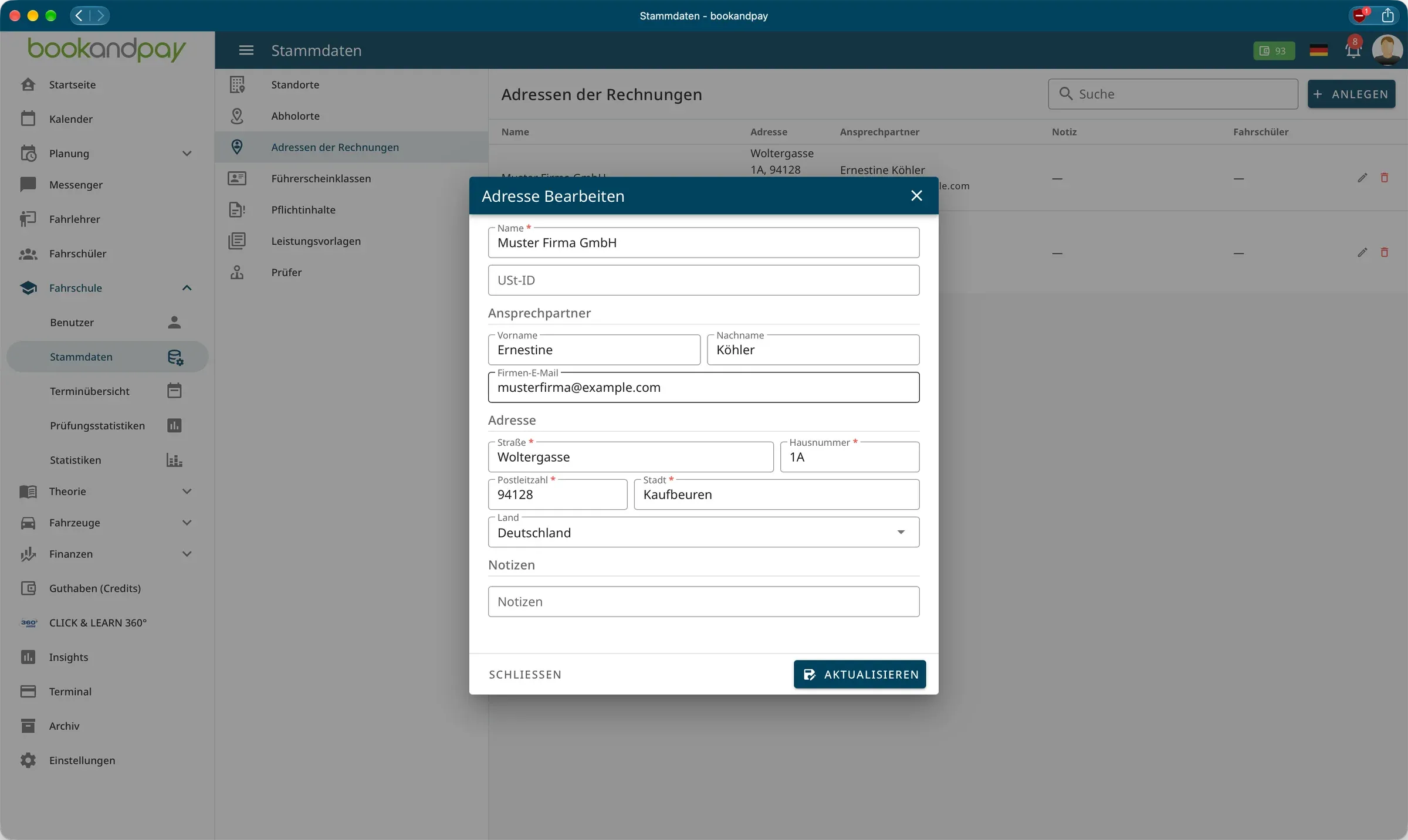Click the Kalender calendar icon
Image resolution: width=1408 pixels, height=840 pixels.
click(28, 118)
